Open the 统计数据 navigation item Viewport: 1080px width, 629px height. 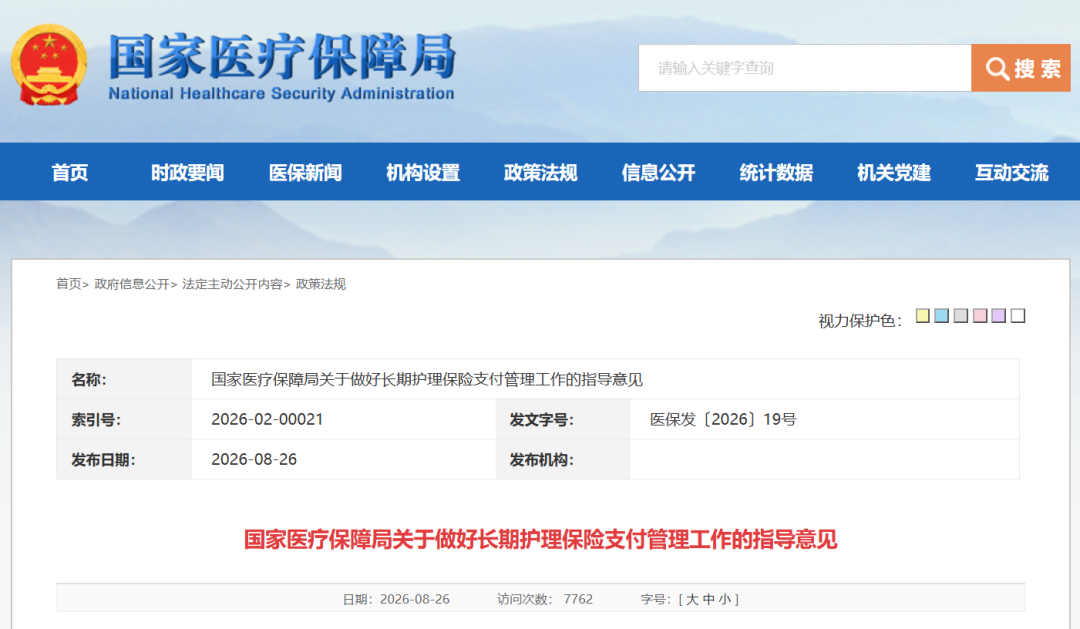coord(776,172)
